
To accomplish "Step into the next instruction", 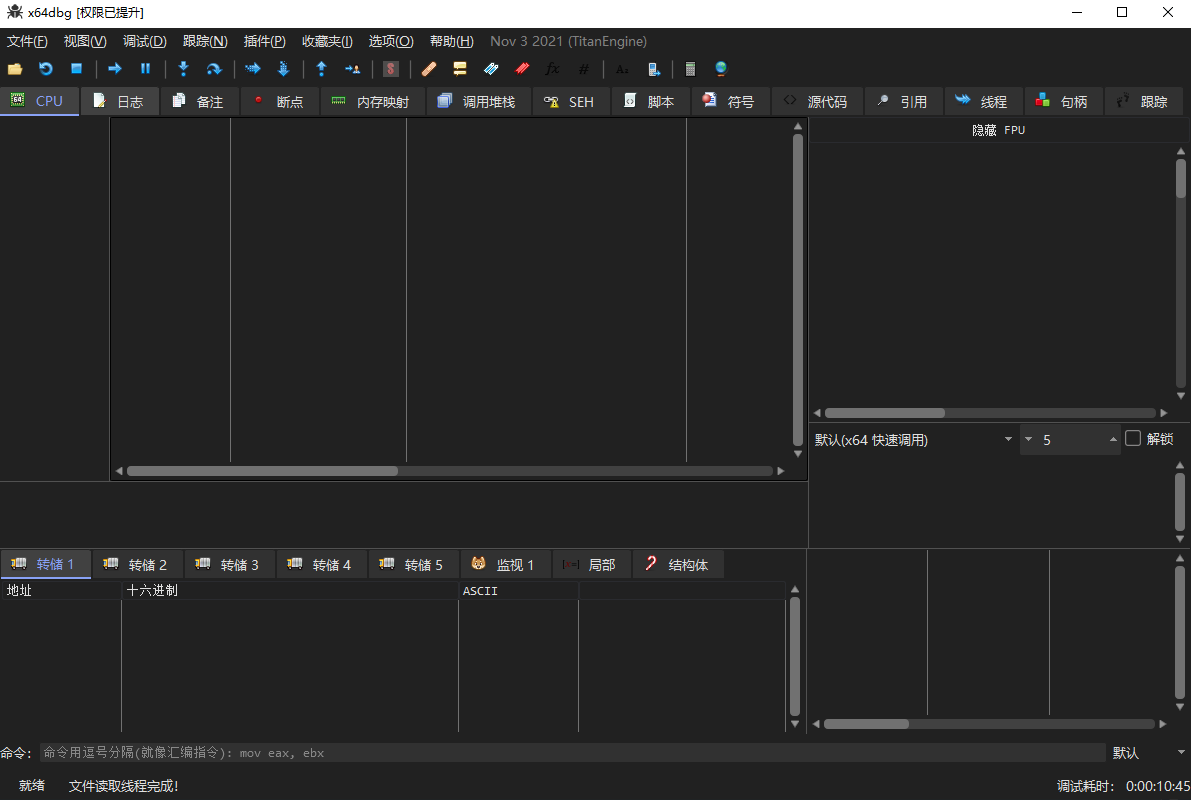I will (x=183, y=69).
